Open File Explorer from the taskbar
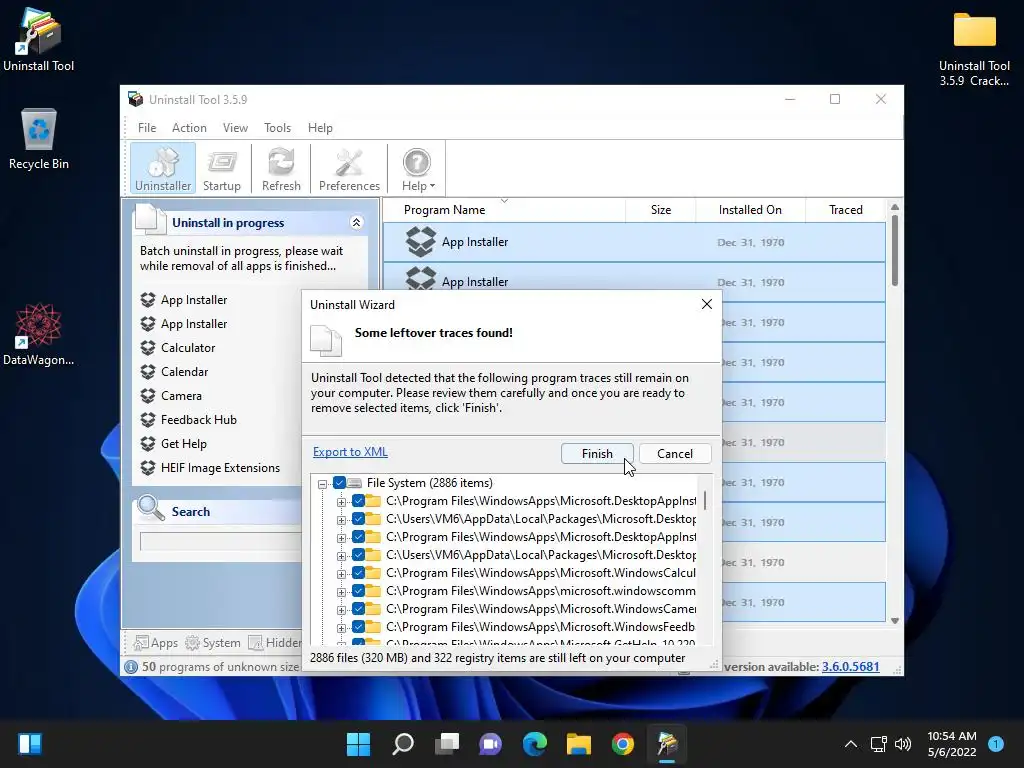 [579, 744]
